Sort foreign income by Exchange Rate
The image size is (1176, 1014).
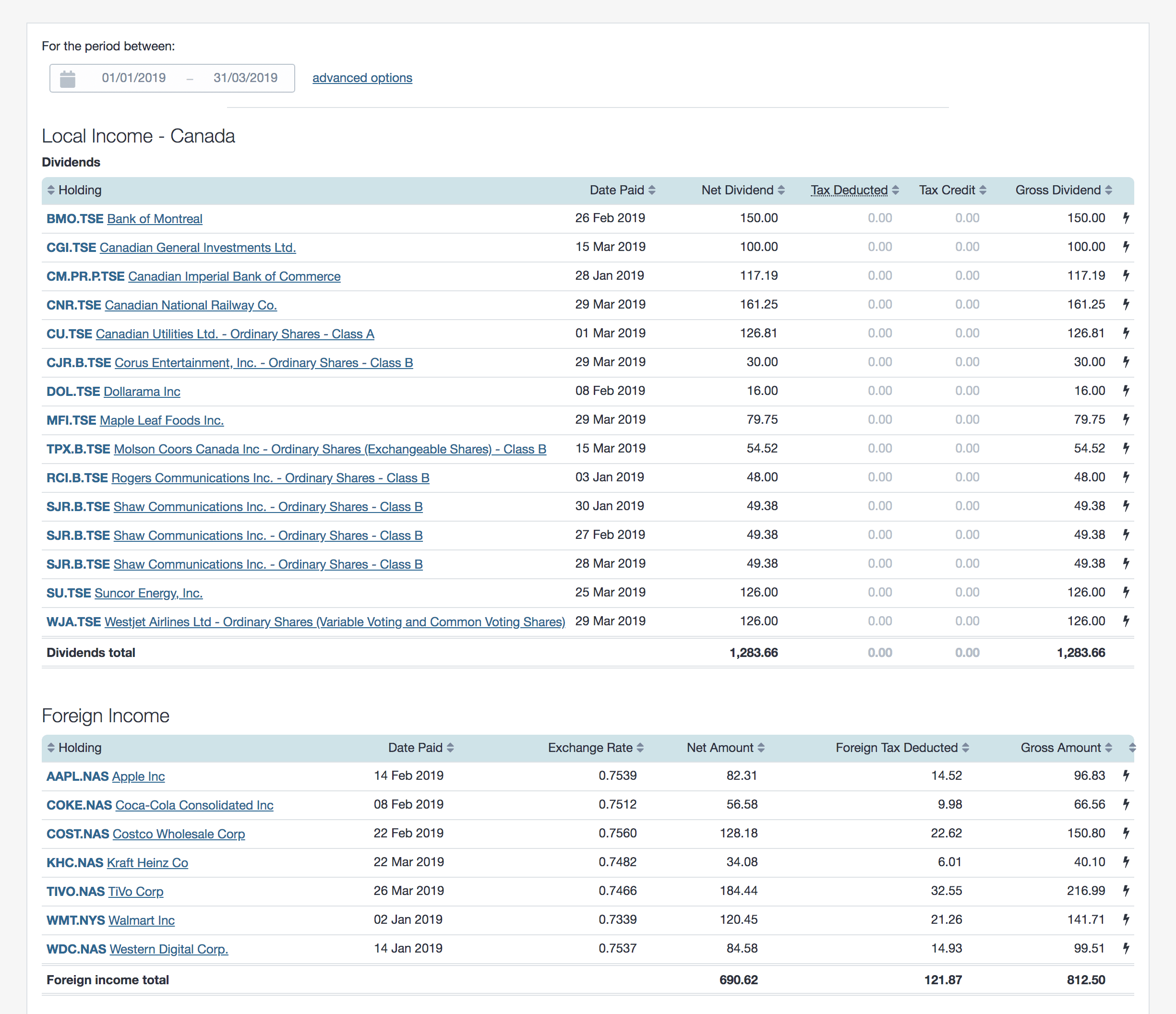[x=596, y=748]
